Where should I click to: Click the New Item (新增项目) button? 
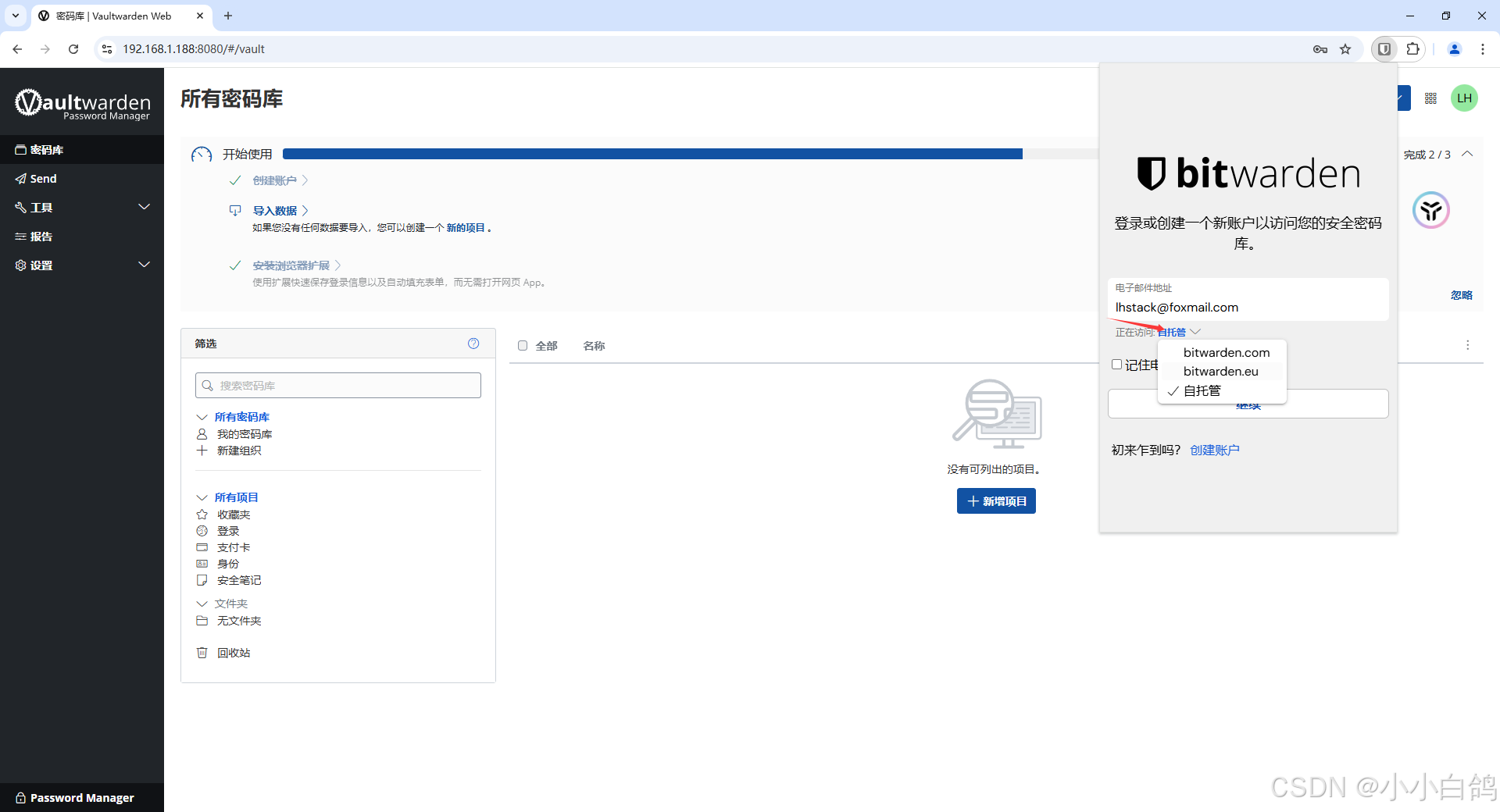pyautogui.click(x=996, y=501)
